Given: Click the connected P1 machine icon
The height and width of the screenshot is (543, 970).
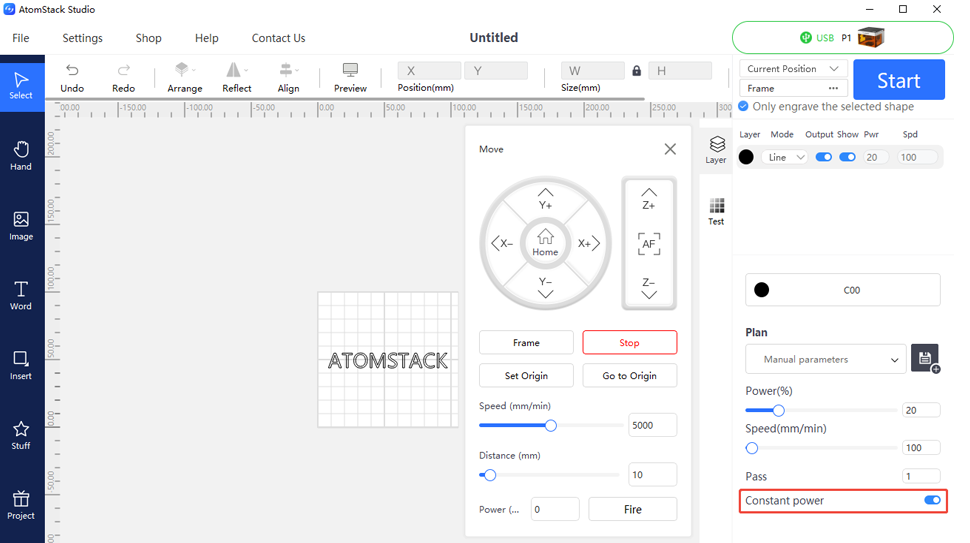Looking at the screenshot, I should [871, 37].
